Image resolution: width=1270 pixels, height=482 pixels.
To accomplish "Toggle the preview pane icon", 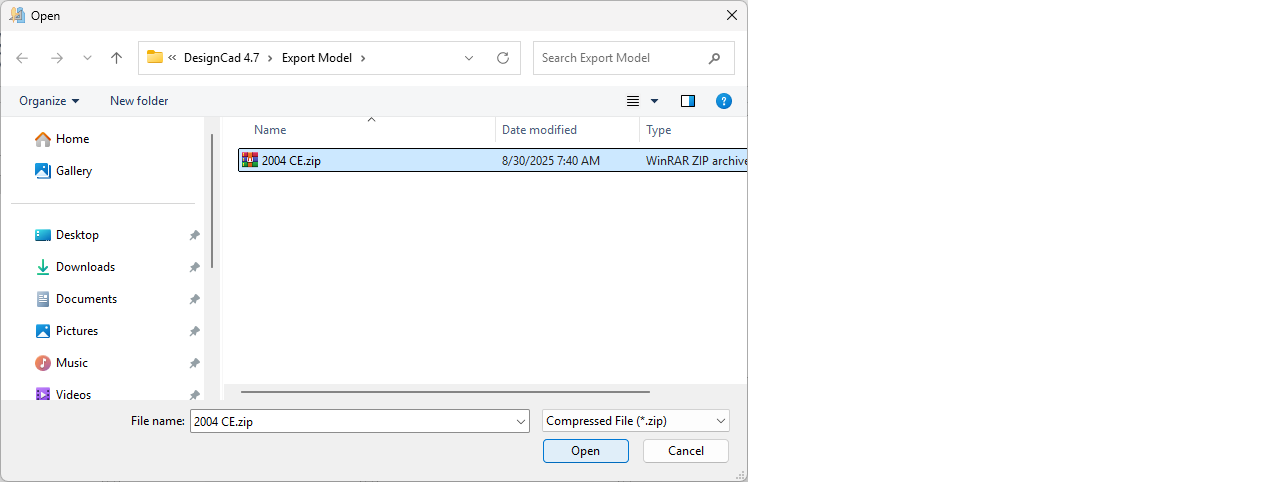I will coord(688,101).
